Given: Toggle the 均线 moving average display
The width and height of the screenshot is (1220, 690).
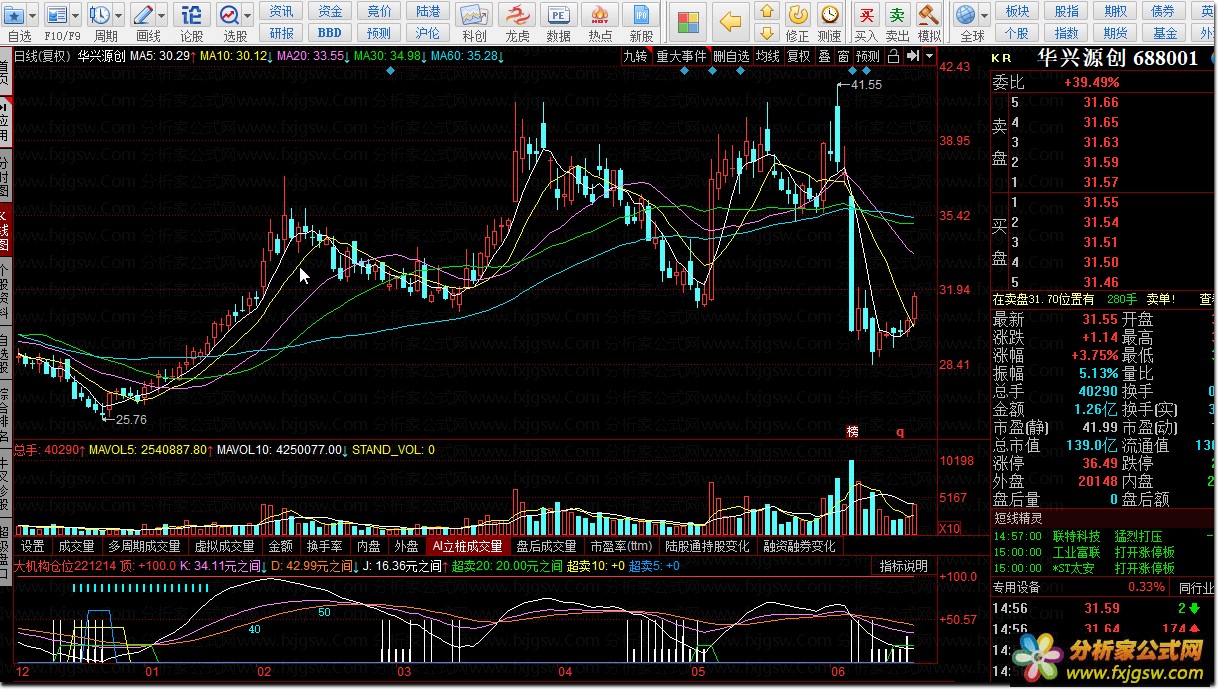Looking at the screenshot, I should (x=768, y=56).
